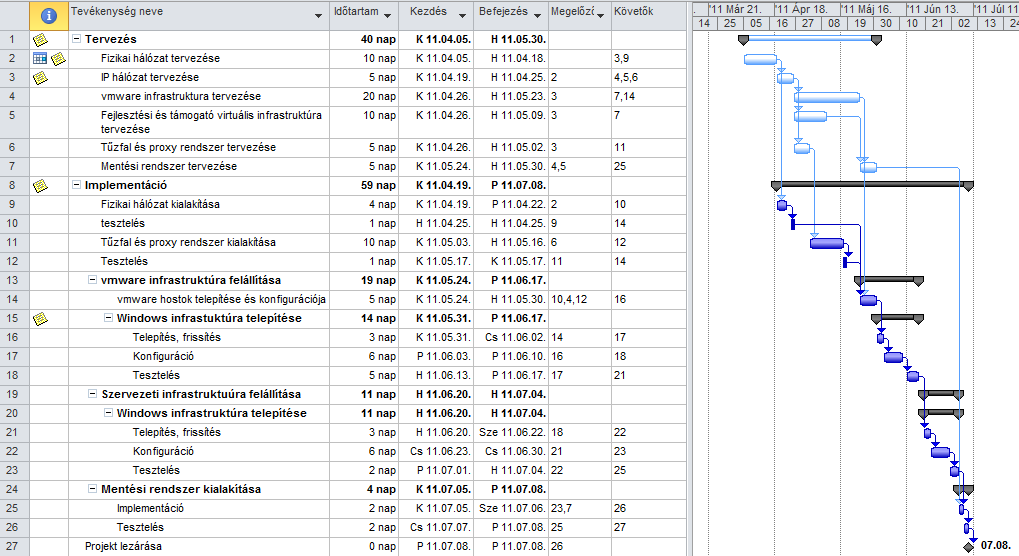Collapse Szervezeti infrastruktuúra felállítása group
The height and width of the screenshot is (556, 1019).
(x=93, y=394)
